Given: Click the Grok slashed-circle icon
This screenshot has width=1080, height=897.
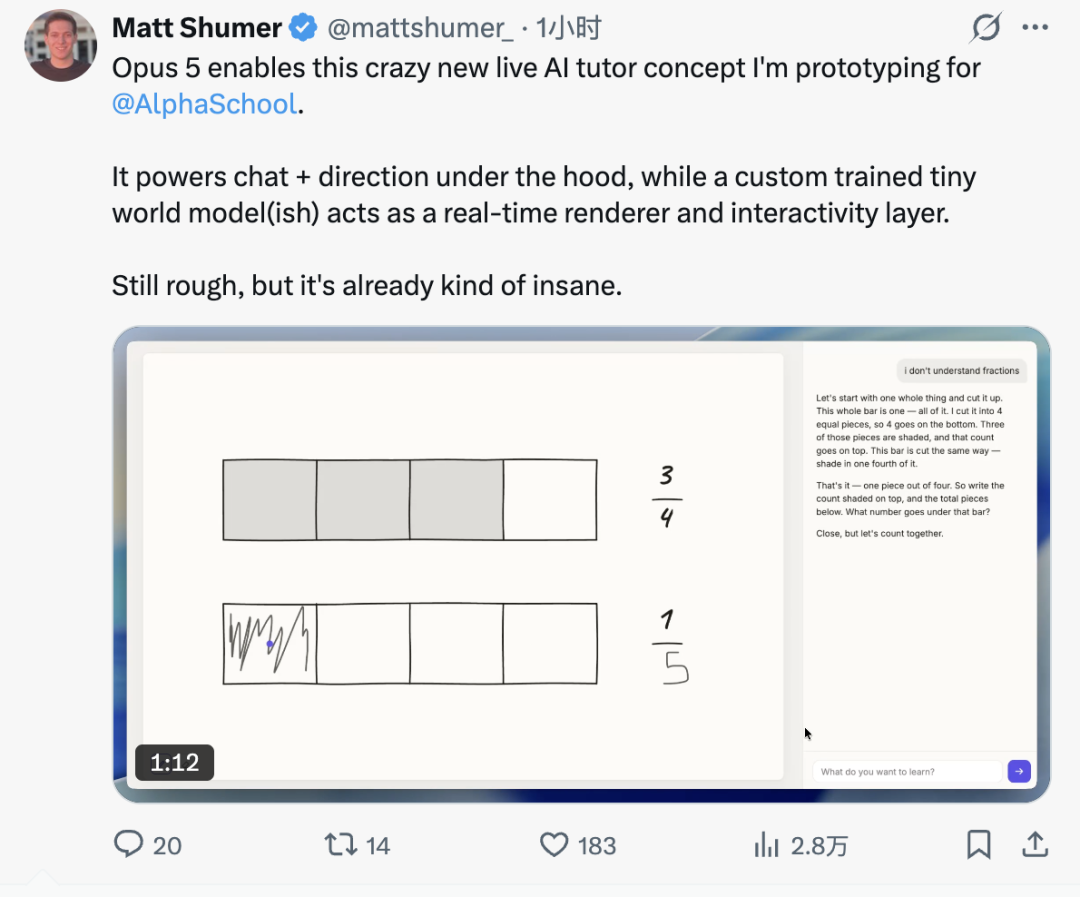Looking at the screenshot, I should click(x=986, y=28).
